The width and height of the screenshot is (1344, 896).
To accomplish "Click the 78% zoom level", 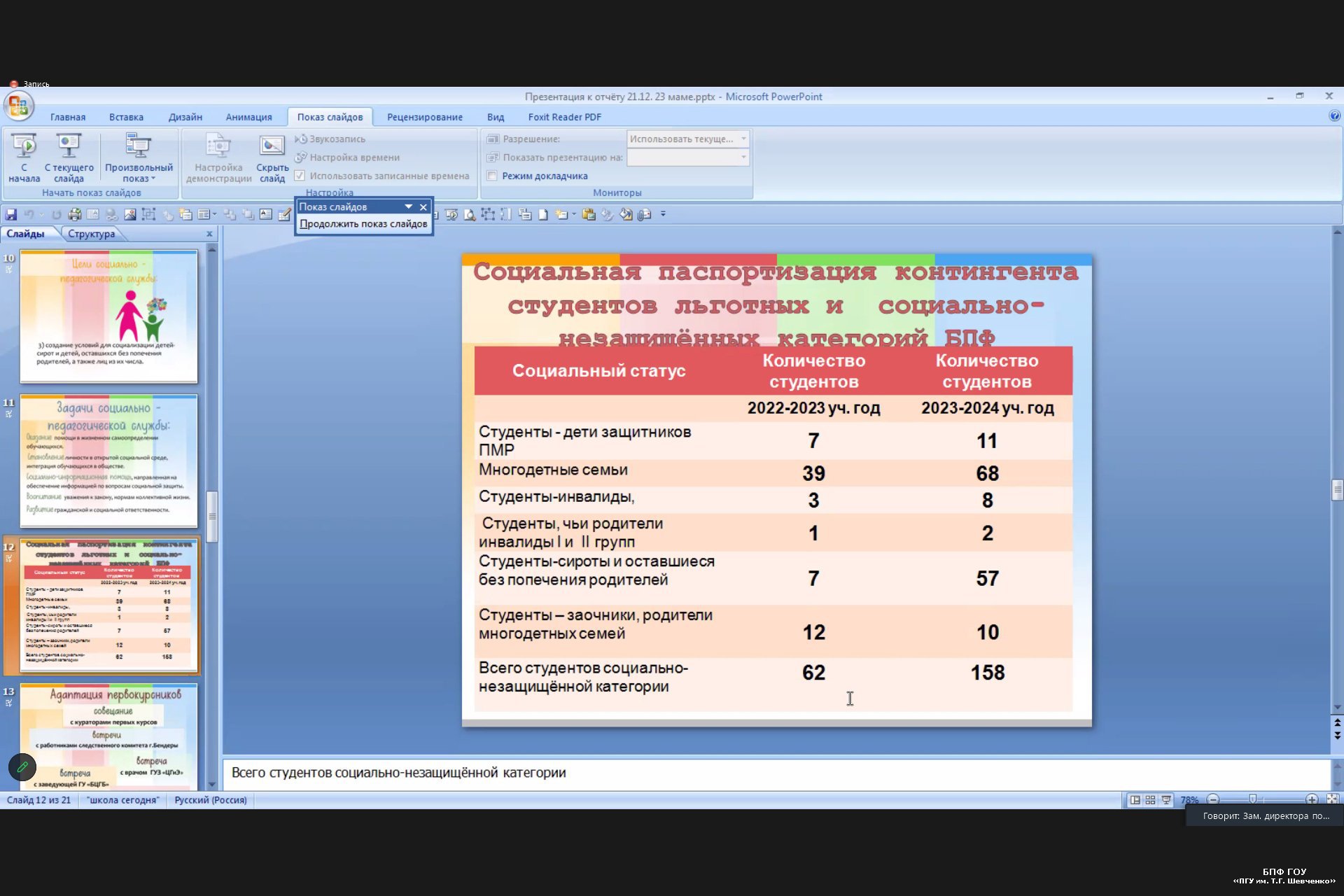I will (x=1189, y=800).
